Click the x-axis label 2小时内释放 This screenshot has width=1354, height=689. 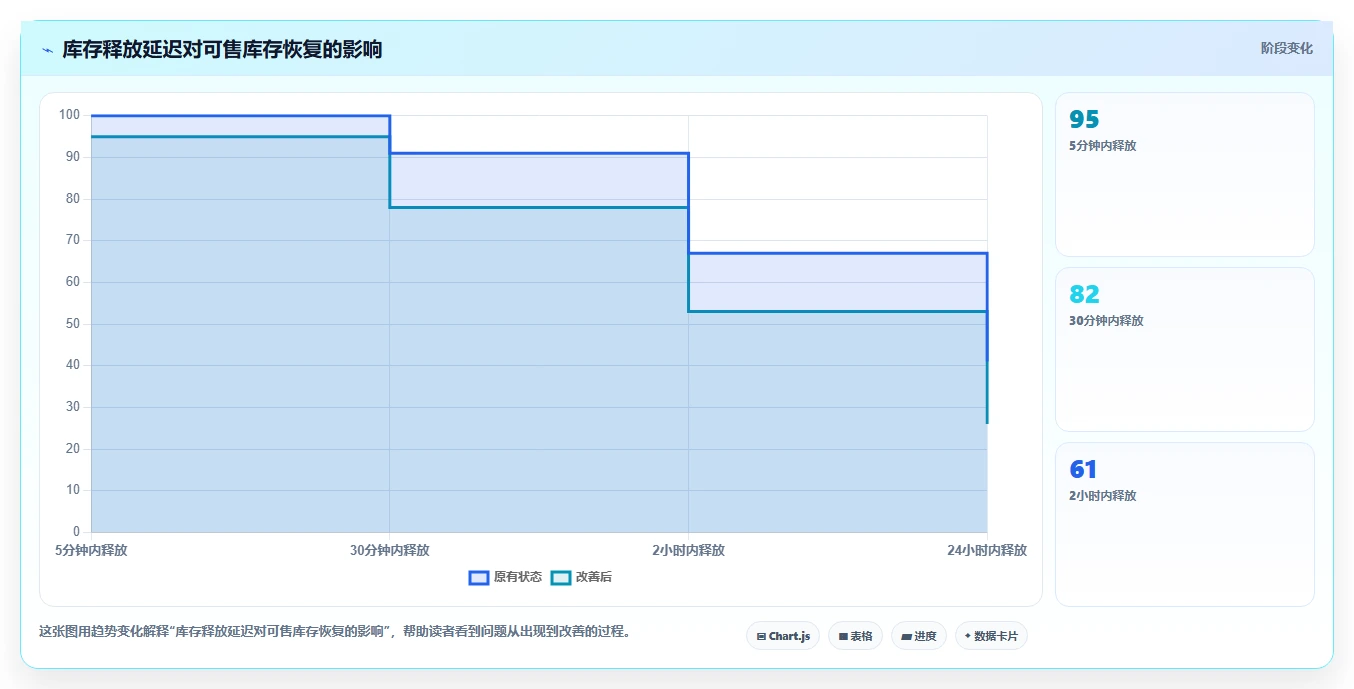point(688,550)
